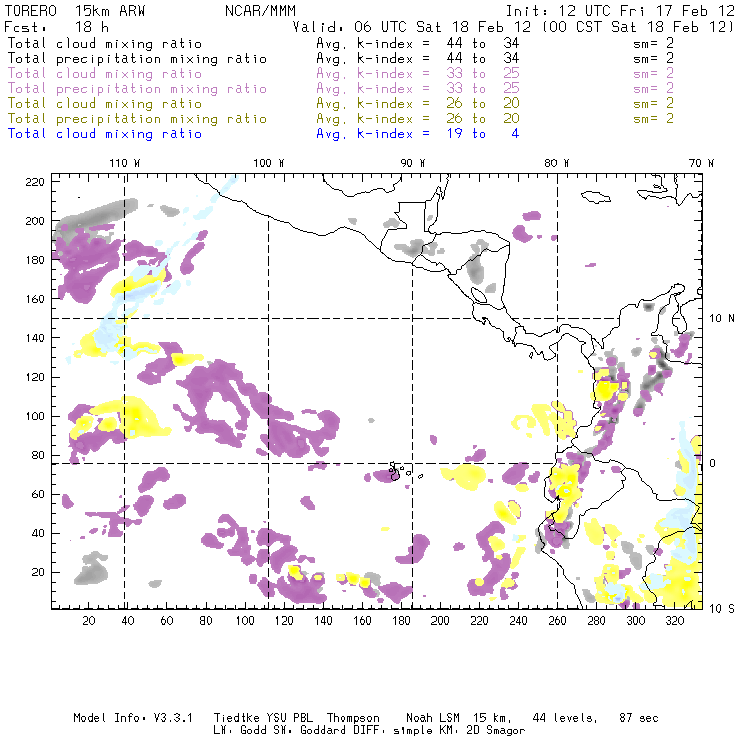Select the 10 S latitude label
740x740 pixels.
pyautogui.click(x=717, y=608)
